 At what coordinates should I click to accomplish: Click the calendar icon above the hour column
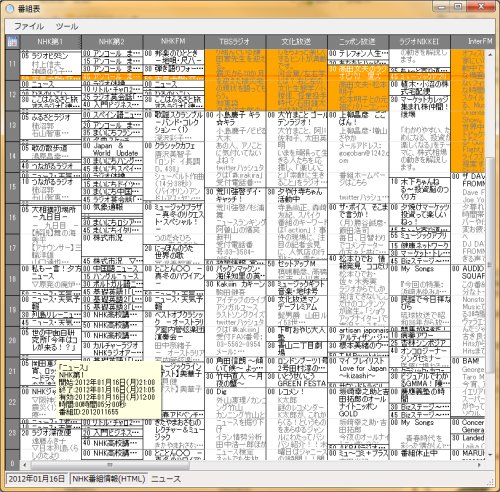(12, 42)
